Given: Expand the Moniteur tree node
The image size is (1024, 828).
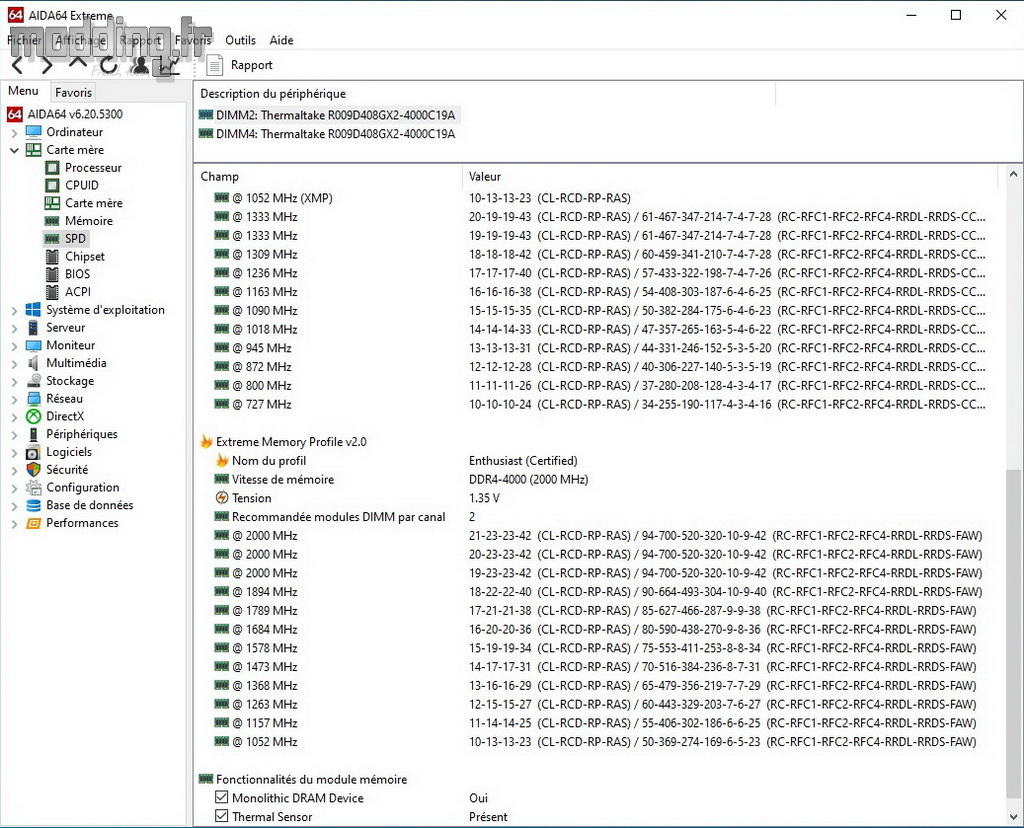Looking at the screenshot, I should pos(14,346).
